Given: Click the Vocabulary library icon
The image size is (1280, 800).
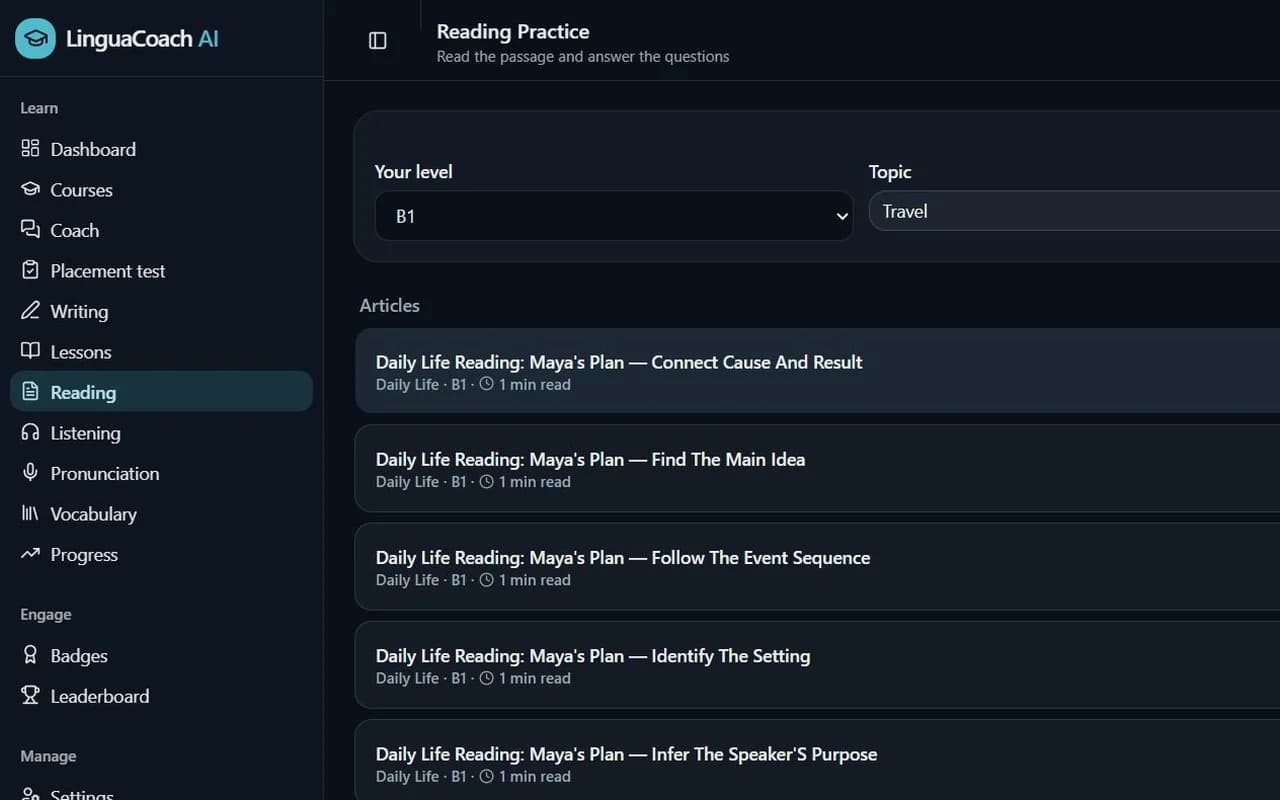Looking at the screenshot, I should pos(30,513).
